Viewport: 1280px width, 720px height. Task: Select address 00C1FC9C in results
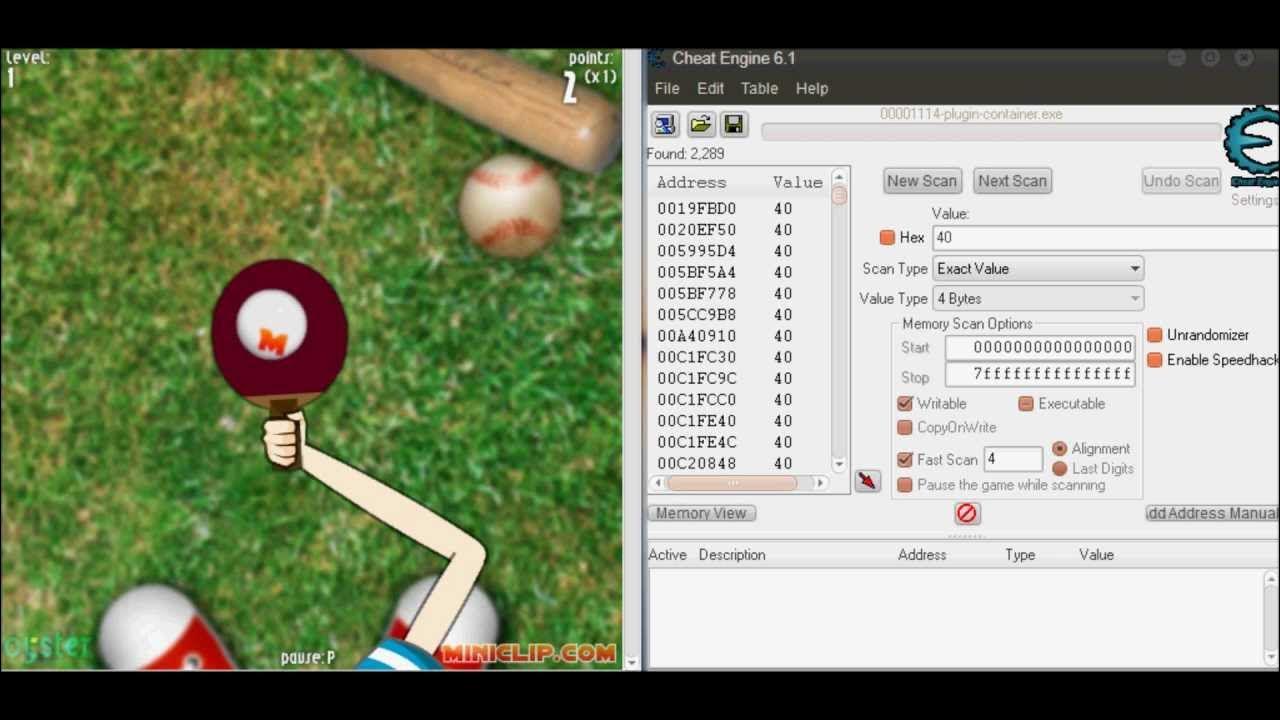coord(696,379)
